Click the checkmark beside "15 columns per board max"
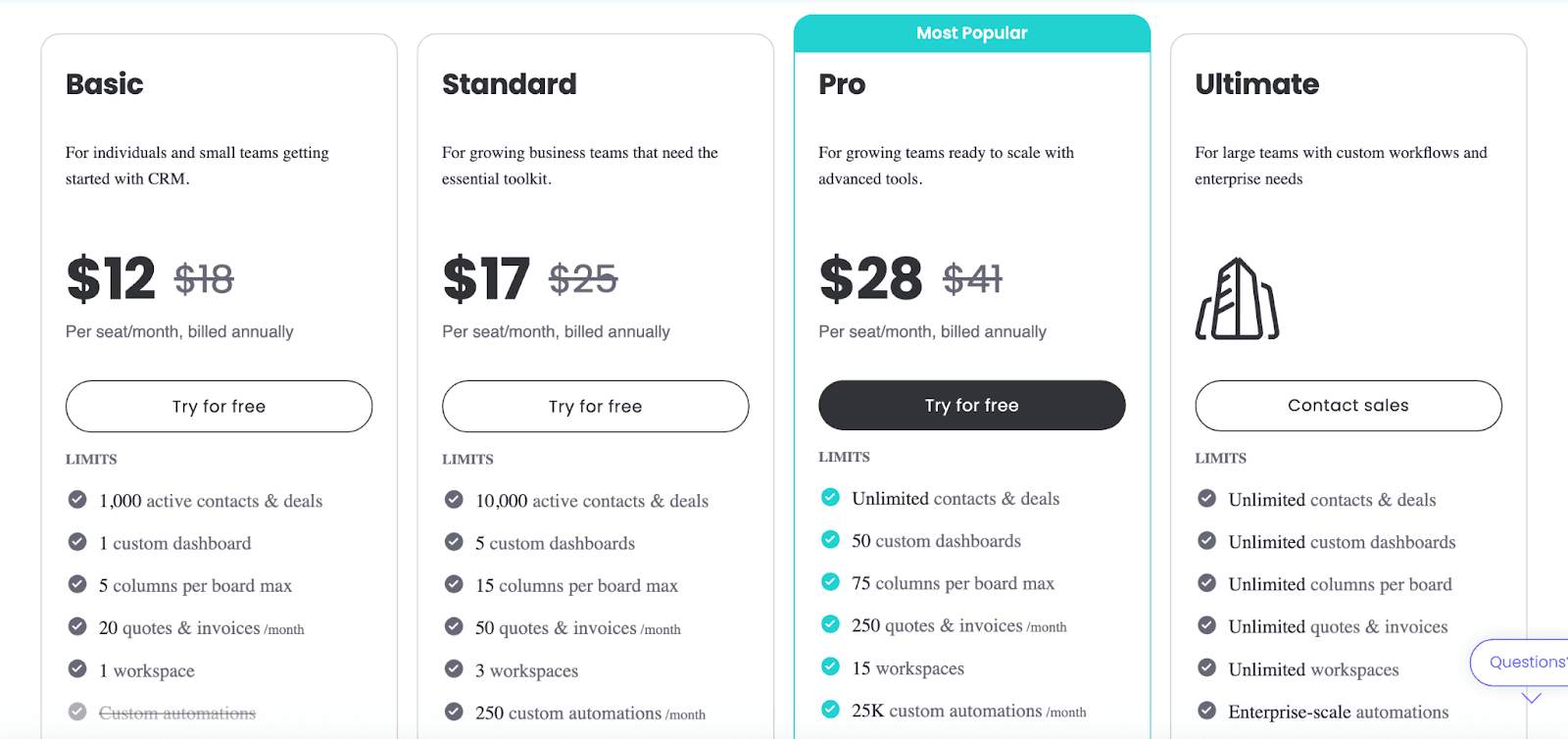This screenshot has width=1568, height=739. point(454,584)
